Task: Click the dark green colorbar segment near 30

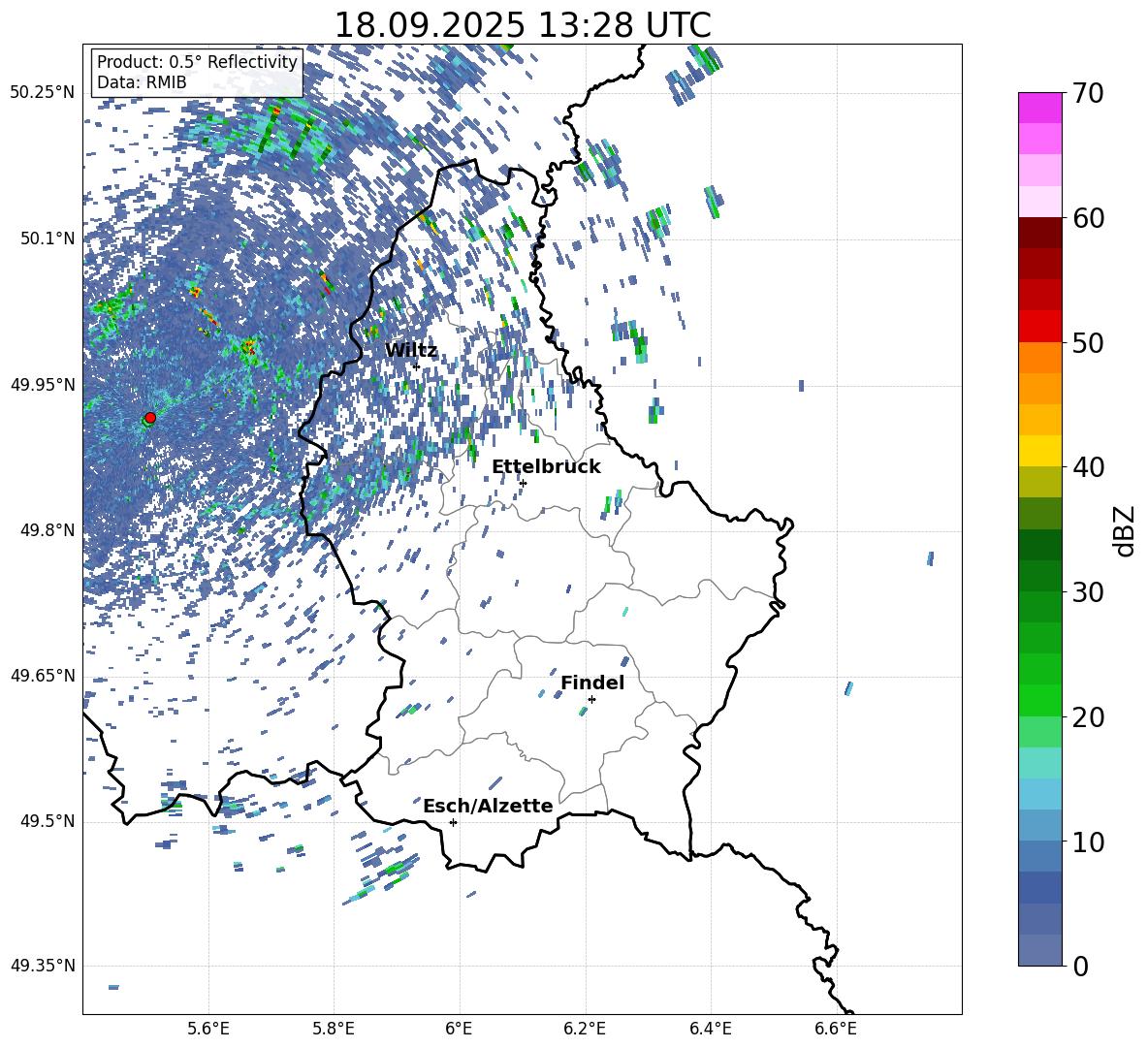Action: coord(1039,576)
